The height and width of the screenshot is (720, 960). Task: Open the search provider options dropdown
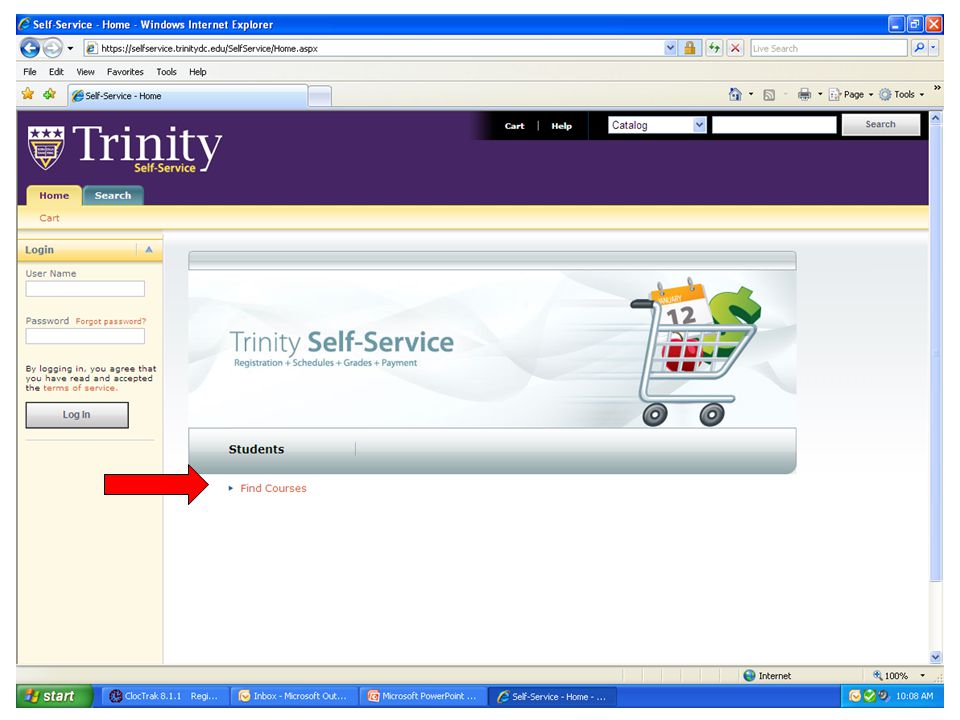click(934, 48)
